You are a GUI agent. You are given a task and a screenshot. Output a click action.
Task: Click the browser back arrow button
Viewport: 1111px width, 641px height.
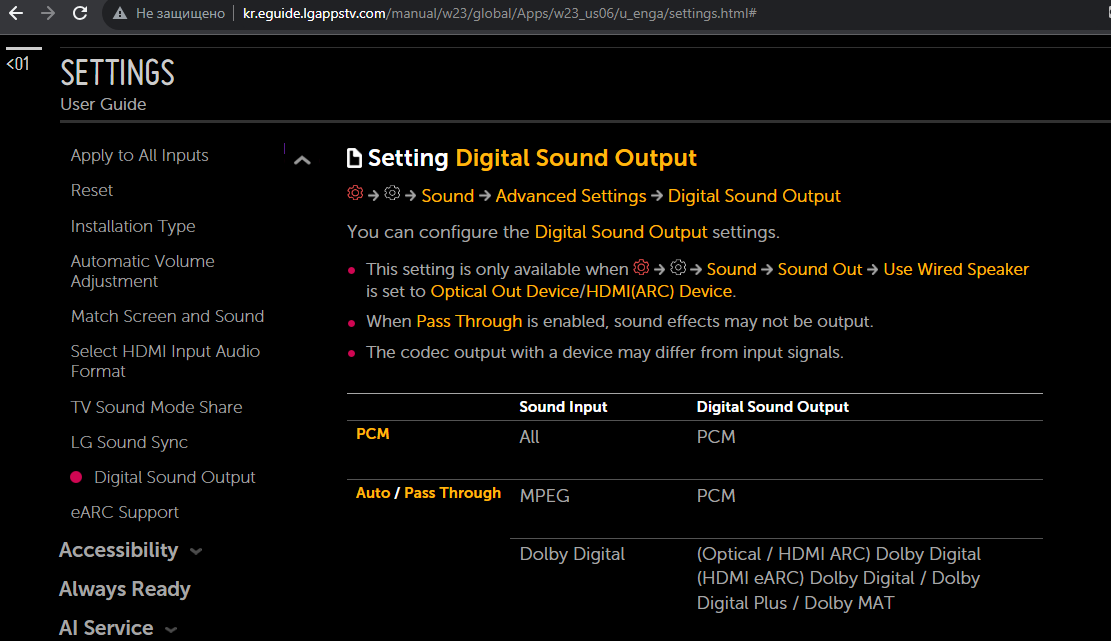point(16,14)
